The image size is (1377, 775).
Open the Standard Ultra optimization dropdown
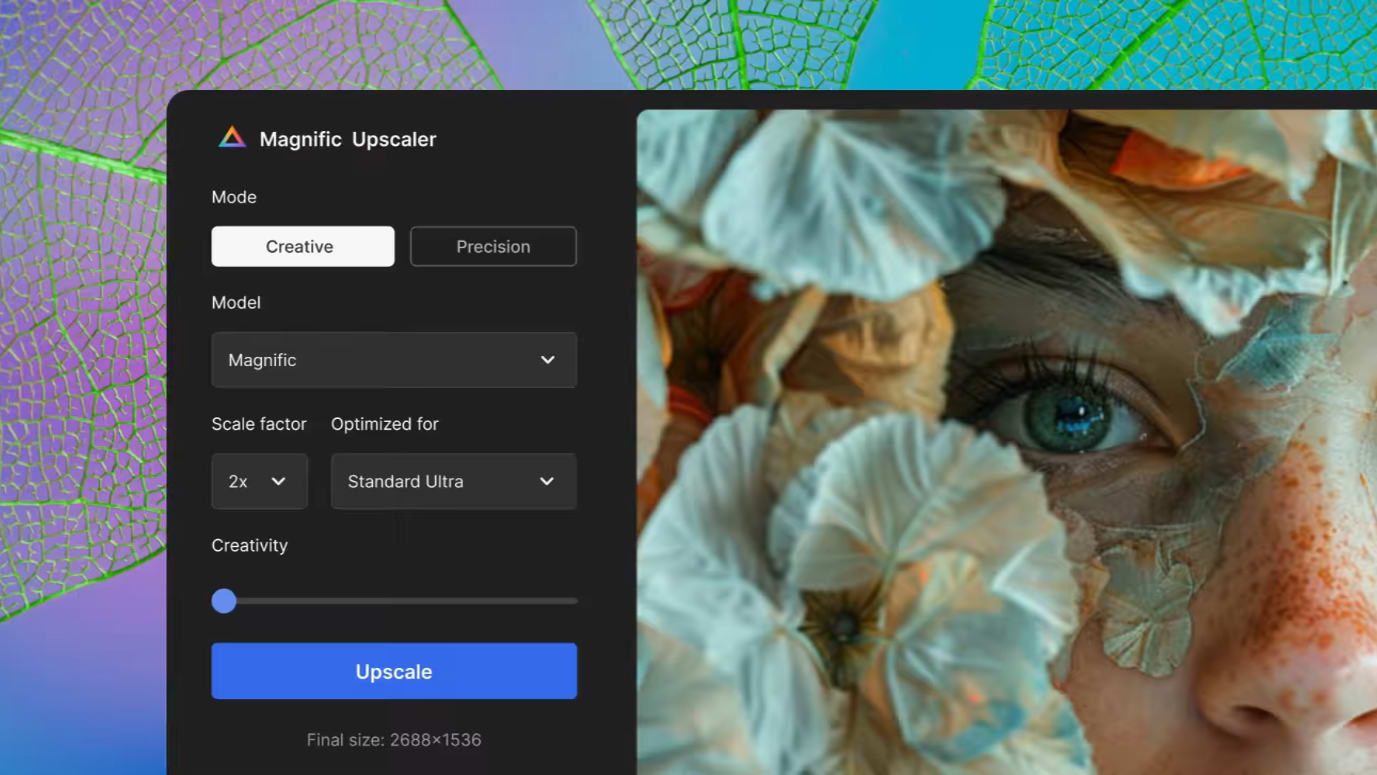point(454,481)
